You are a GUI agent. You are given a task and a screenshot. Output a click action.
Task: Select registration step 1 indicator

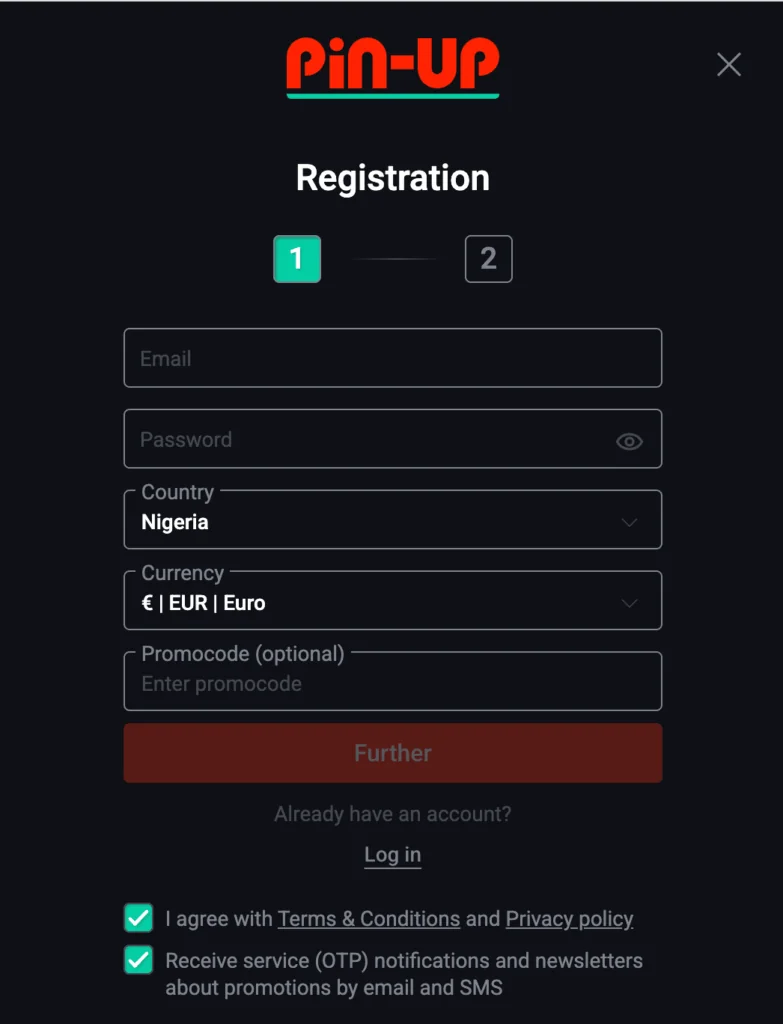(297, 259)
